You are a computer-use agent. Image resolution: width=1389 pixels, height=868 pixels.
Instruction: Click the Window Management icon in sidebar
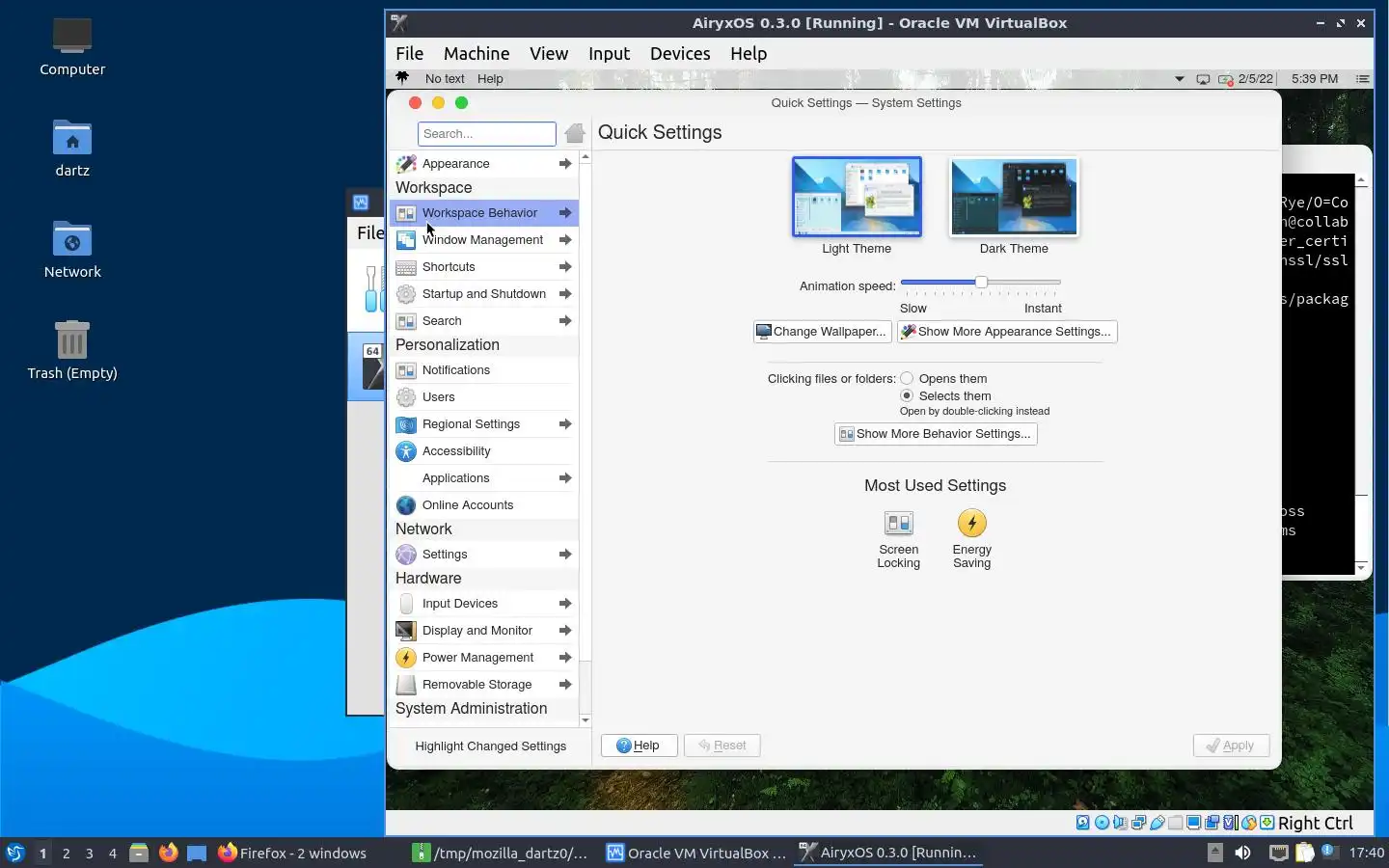tap(406, 240)
